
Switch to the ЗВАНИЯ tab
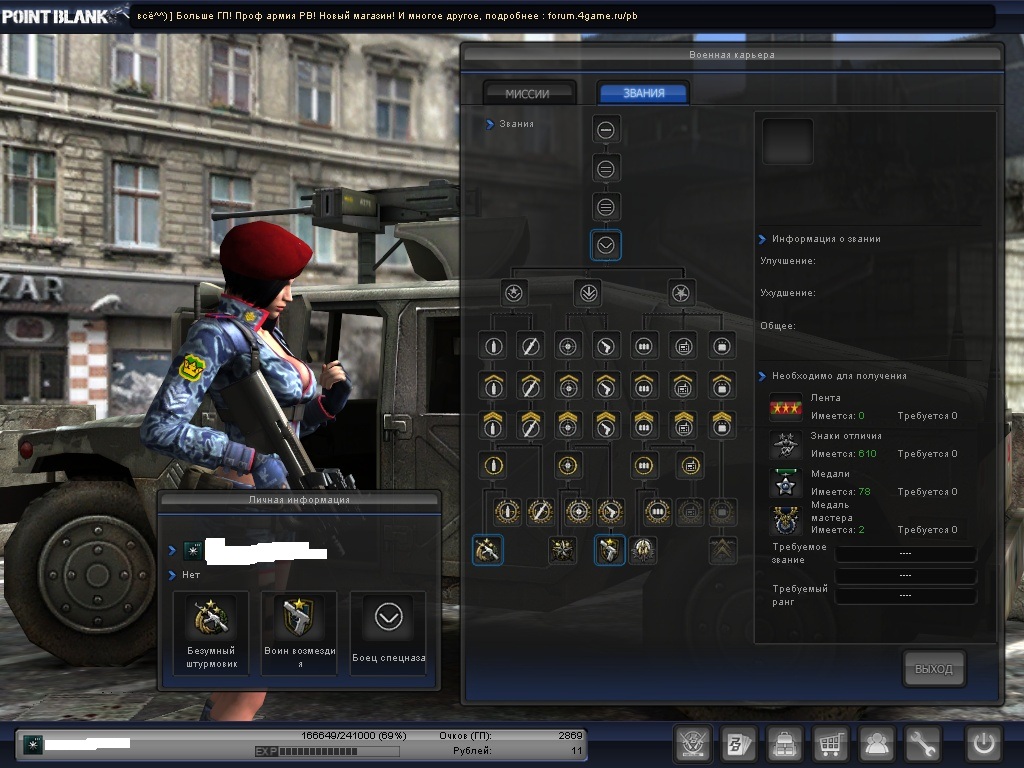643,93
